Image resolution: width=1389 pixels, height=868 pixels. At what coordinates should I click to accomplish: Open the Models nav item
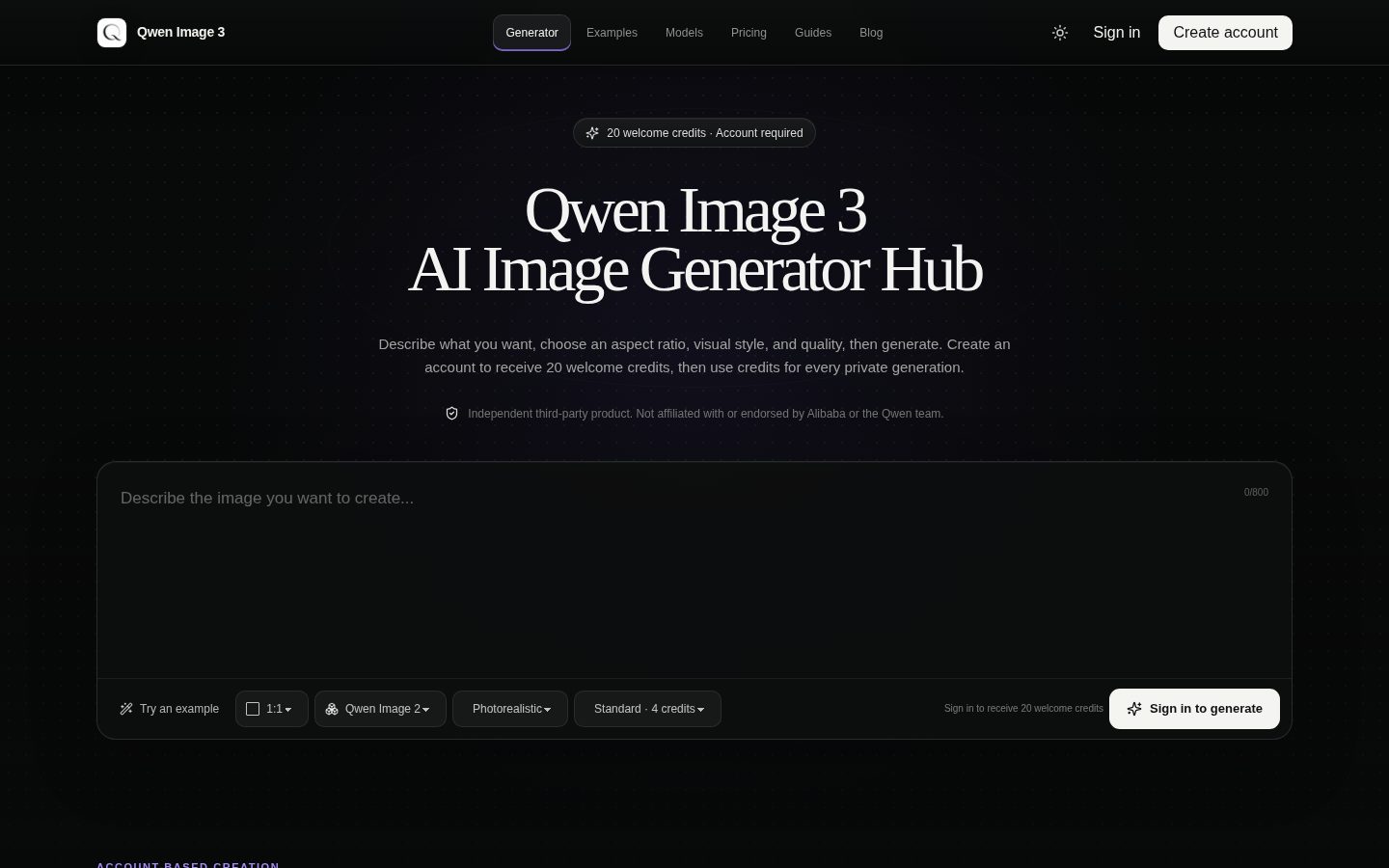(684, 33)
